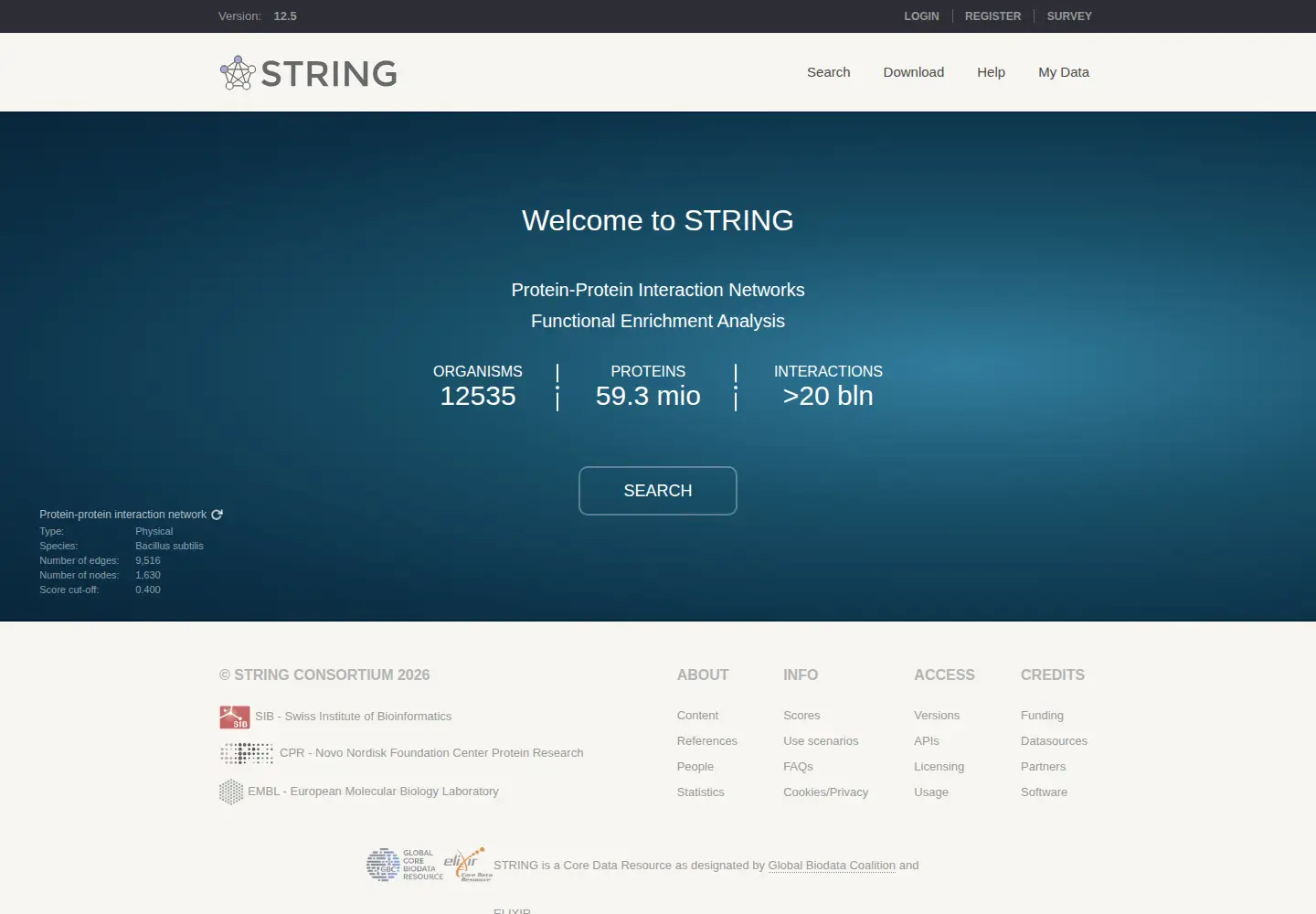Open the People footer link
The width and height of the screenshot is (1316, 914).
[x=695, y=767]
